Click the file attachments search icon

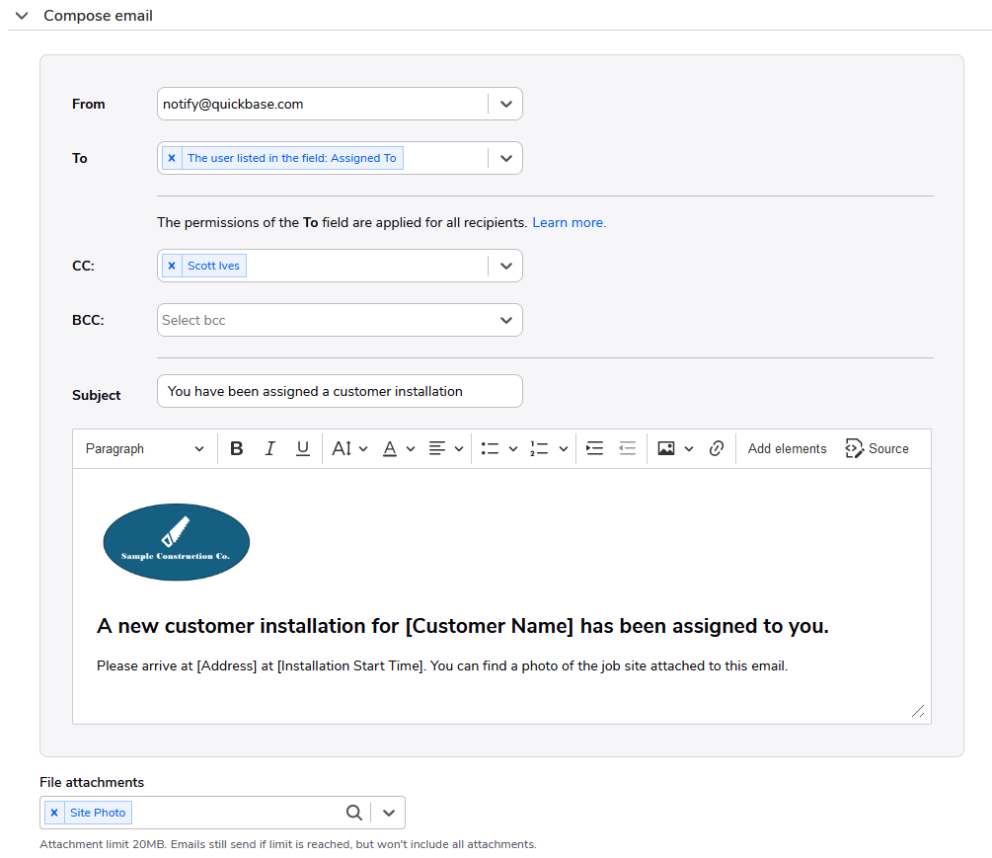coord(354,812)
